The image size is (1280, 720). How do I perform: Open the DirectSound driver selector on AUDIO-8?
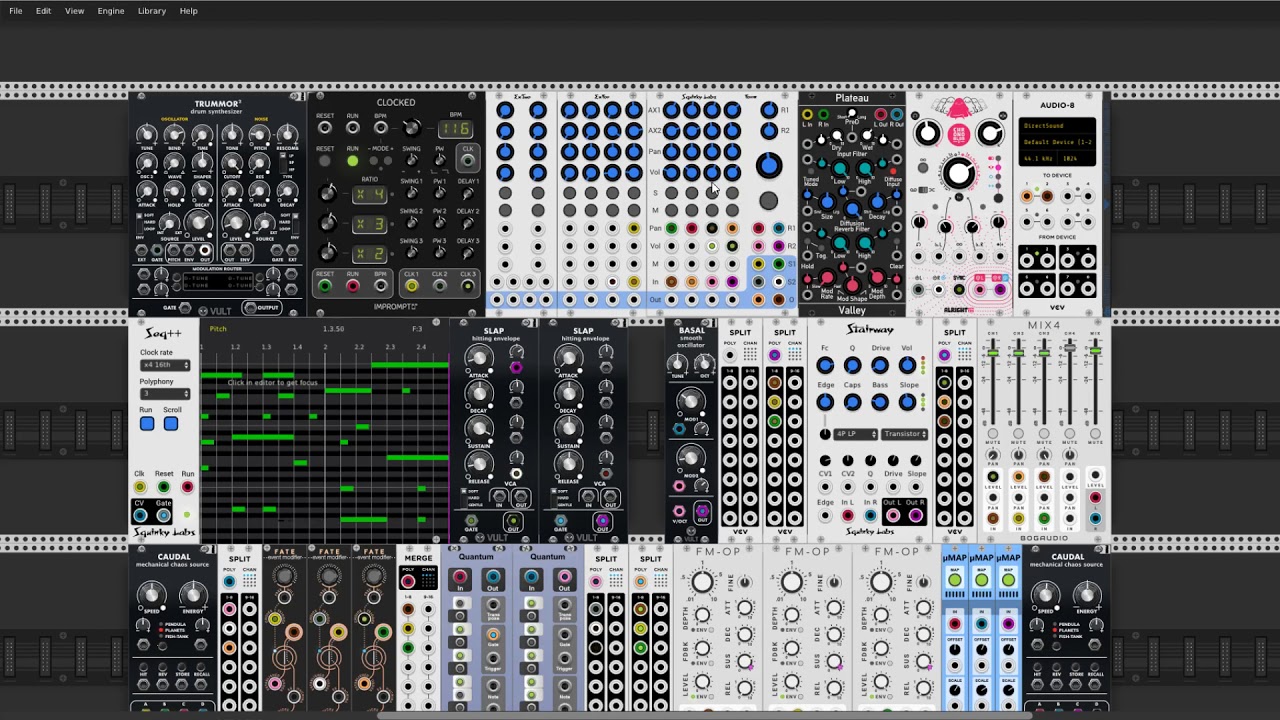click(1057, 126)
